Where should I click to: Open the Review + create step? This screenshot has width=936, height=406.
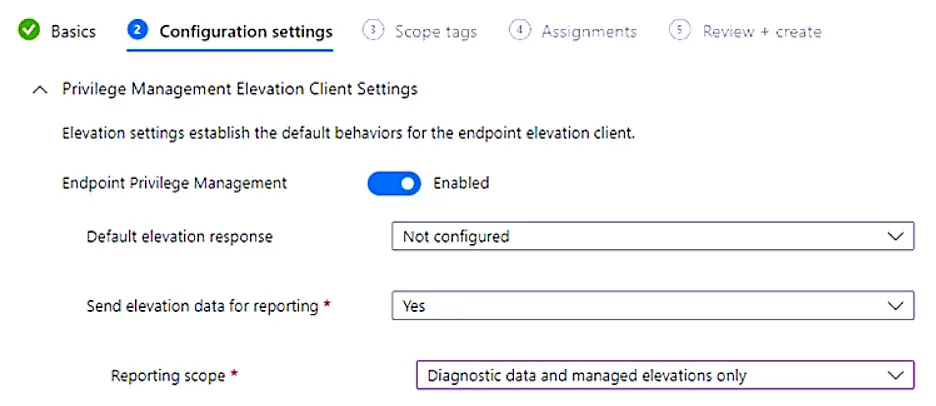(762, 31)
